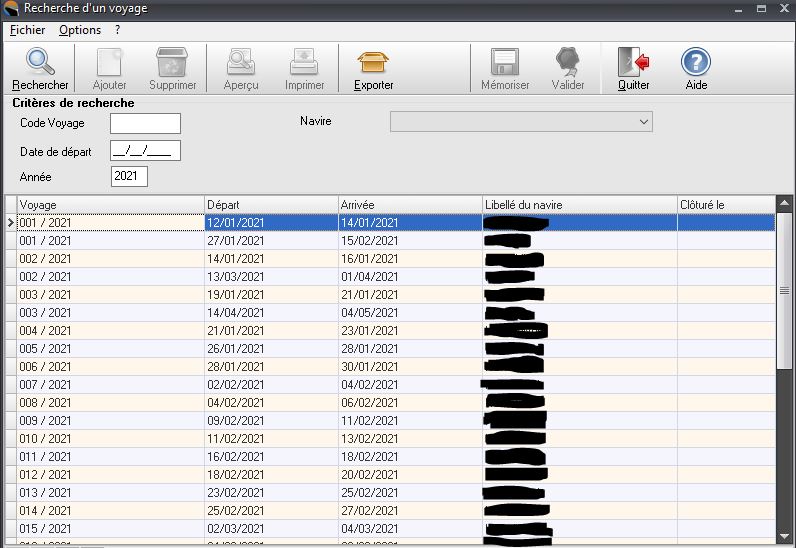796x548 pixels.
Task: Click the vertical scrollbar of voyage list
Action: pos(785,400)
